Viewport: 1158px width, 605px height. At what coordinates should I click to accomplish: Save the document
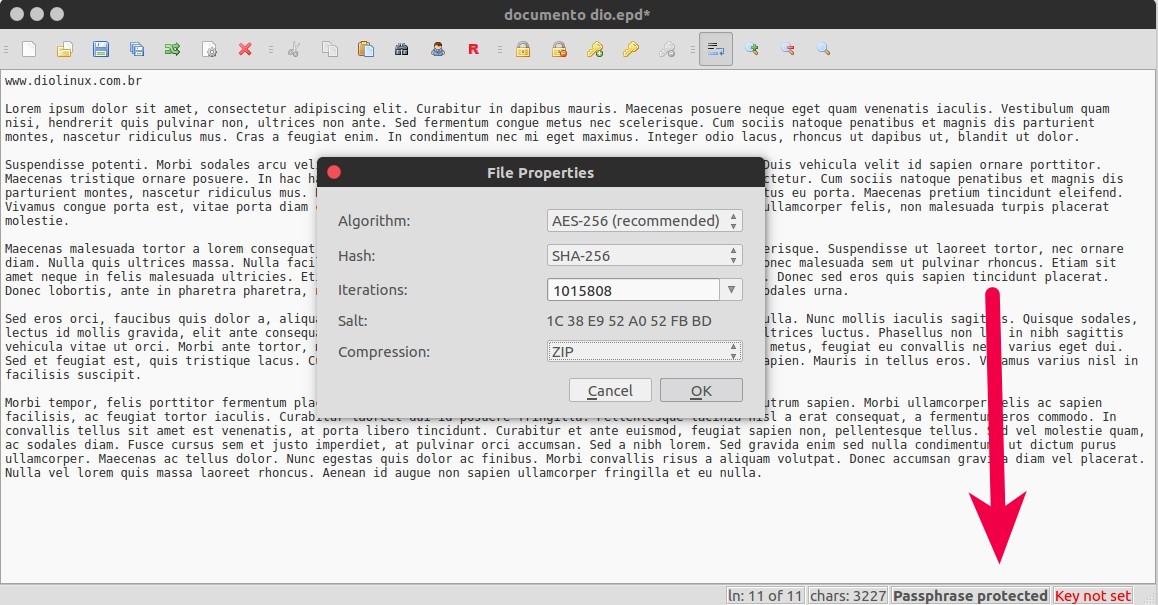click(x=100, y=48)
